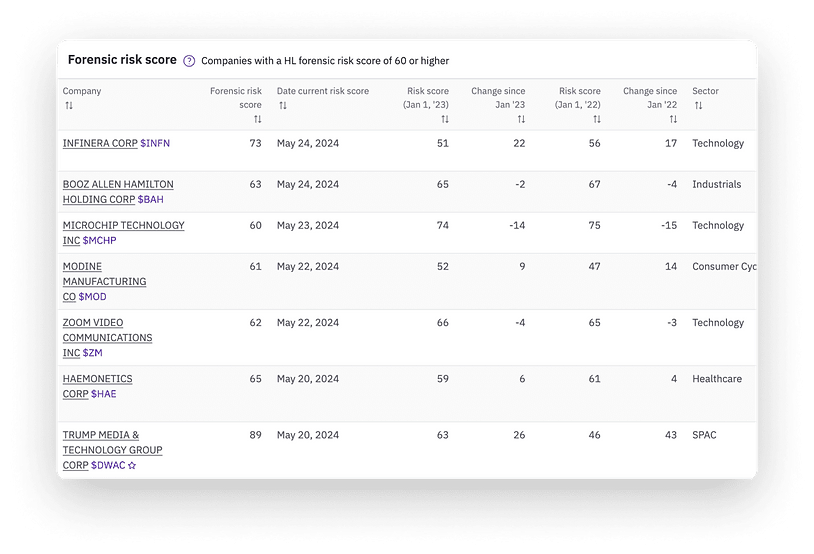The width and height of the screenshot is (814, 554).
Task: Sort by Risk score Jan 1 '22 arrows
Action: [597, 120]
